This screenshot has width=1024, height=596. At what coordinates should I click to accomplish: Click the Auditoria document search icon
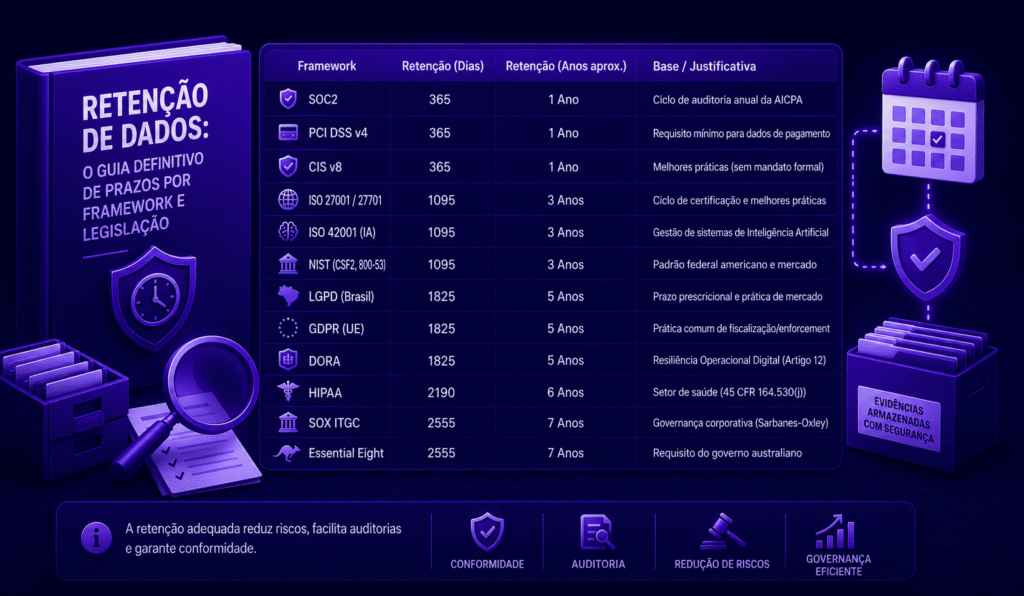point(598,533)
